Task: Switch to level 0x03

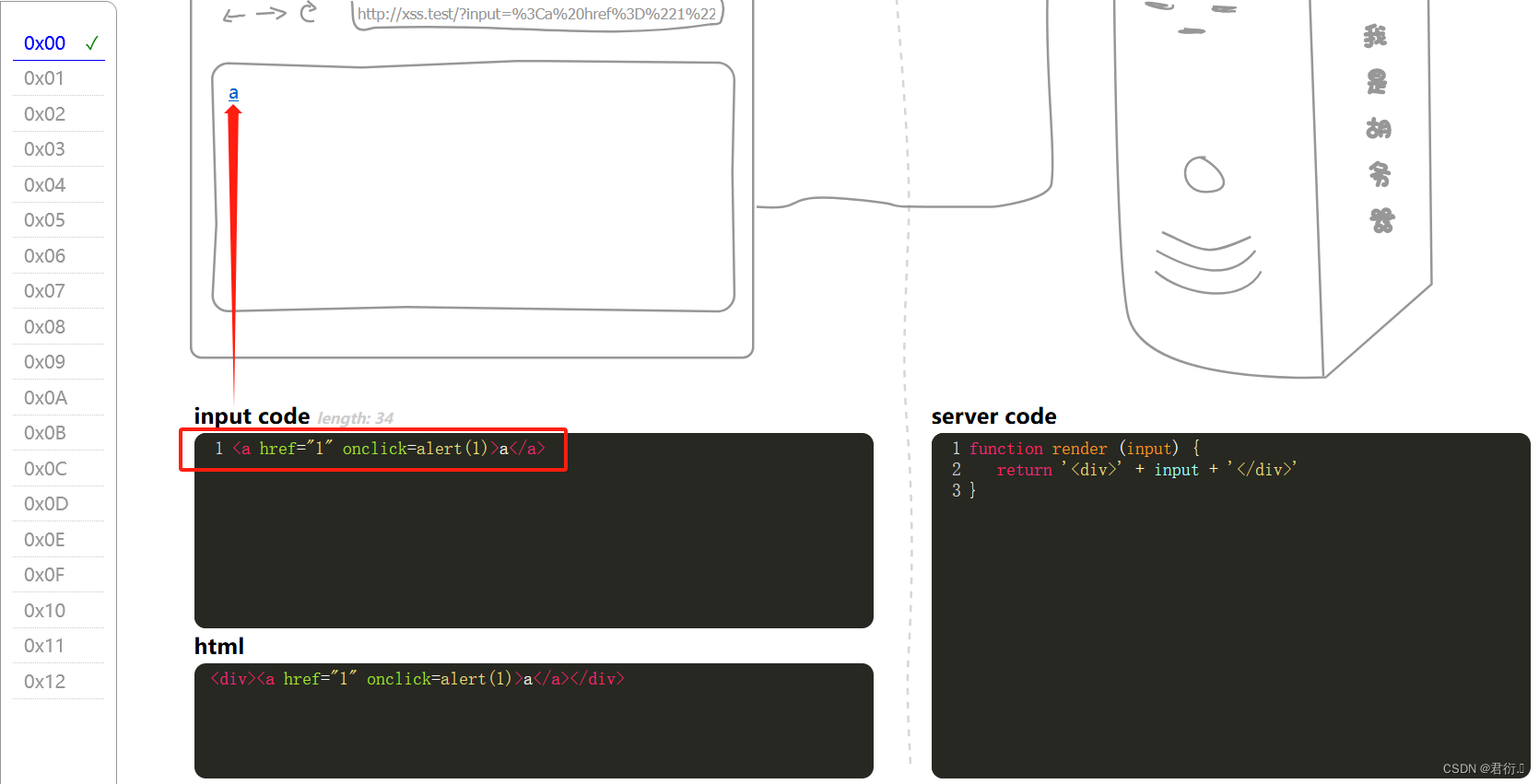Action: click(x=44, y=149)
